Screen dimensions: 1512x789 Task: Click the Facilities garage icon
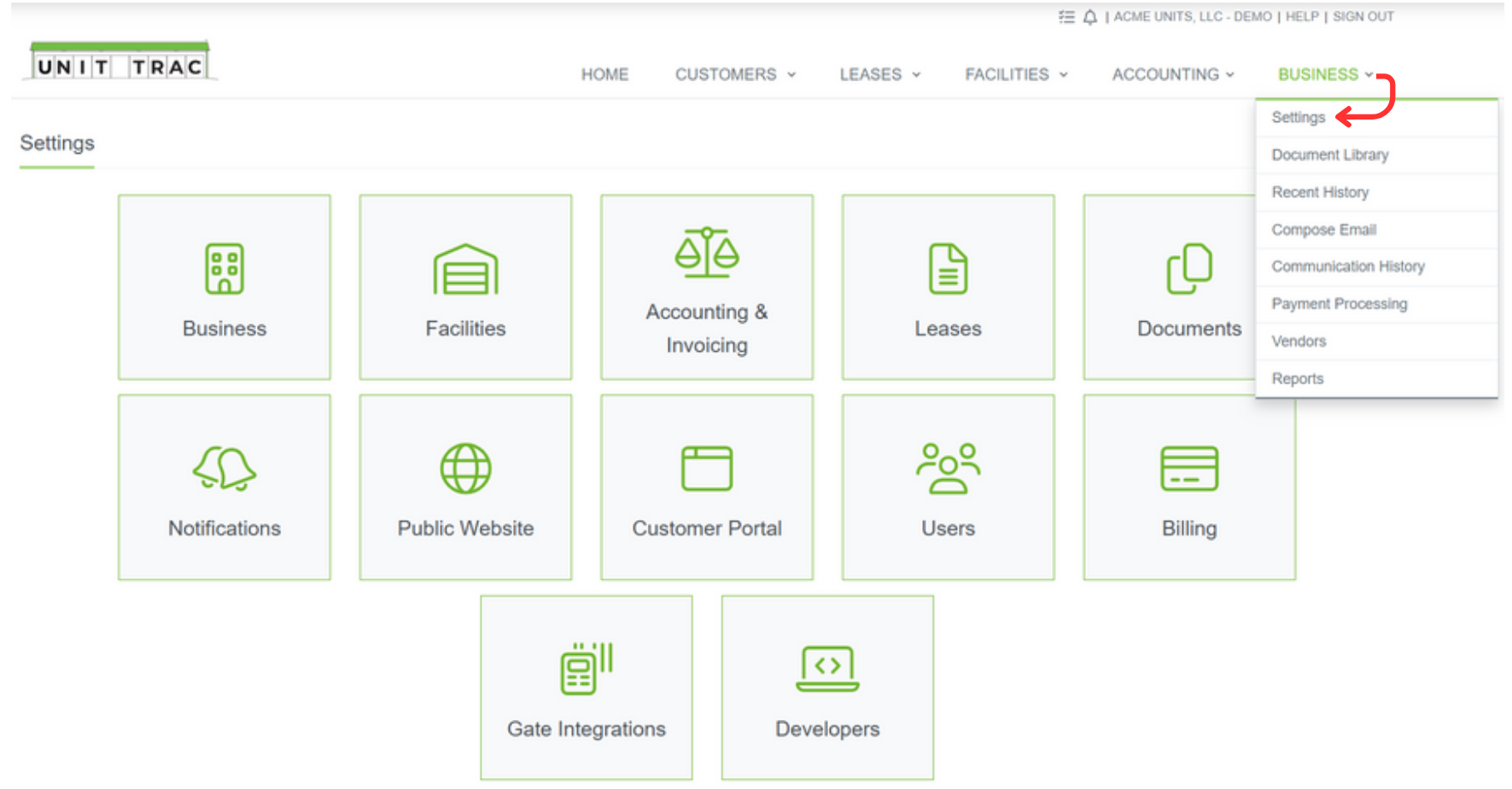click(465, 270)
